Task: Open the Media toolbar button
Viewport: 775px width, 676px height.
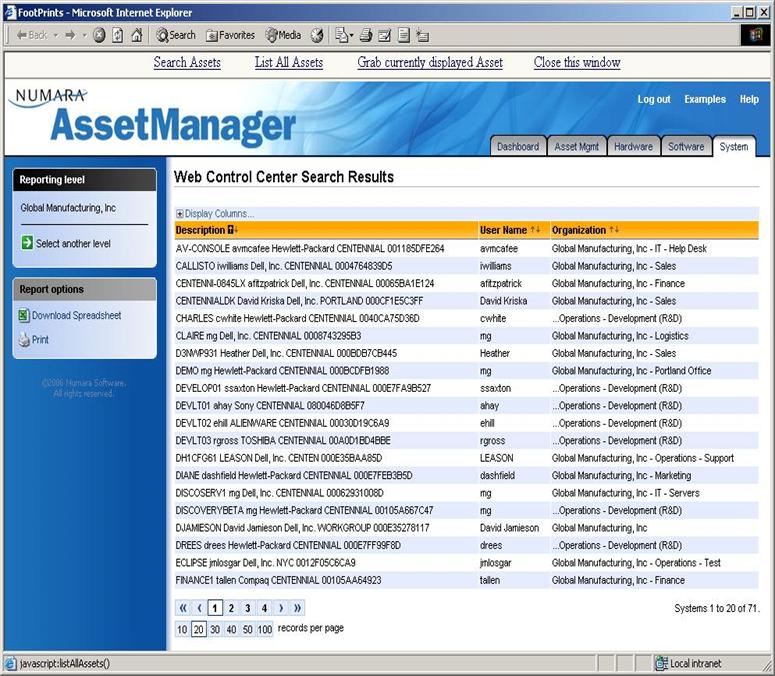Action: pyautogui.click(x=283, y=35)
